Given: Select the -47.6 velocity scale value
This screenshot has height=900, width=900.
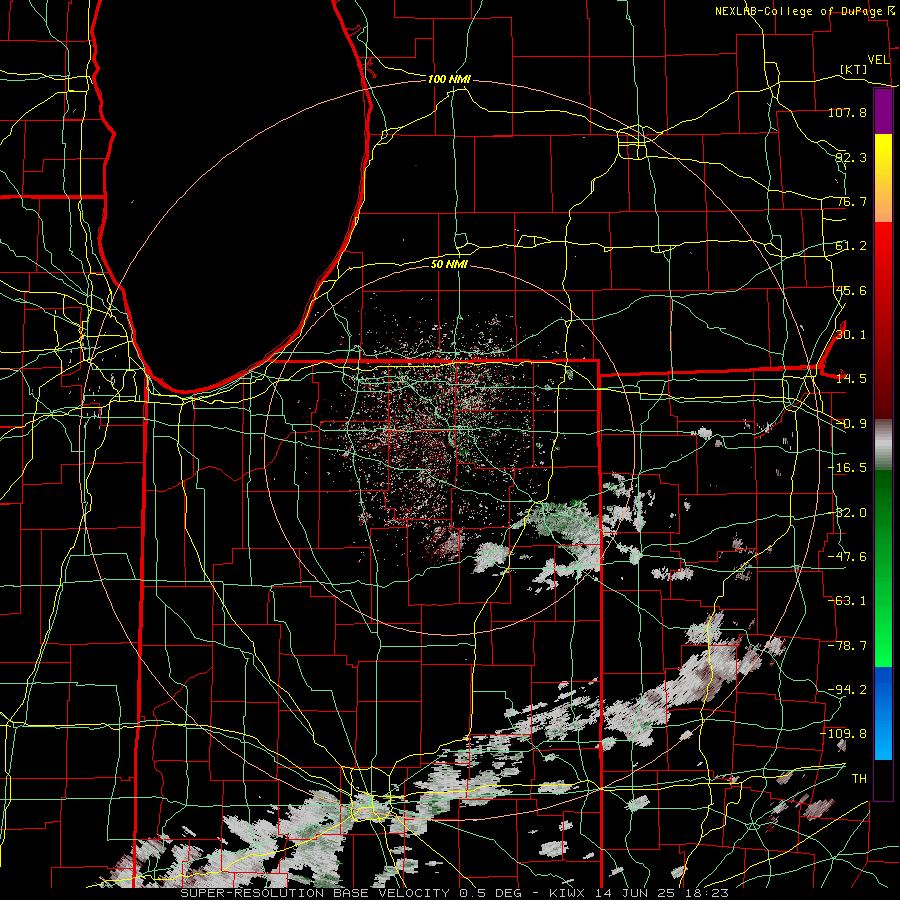Looking at the screenshot, I should coord(847,557).
